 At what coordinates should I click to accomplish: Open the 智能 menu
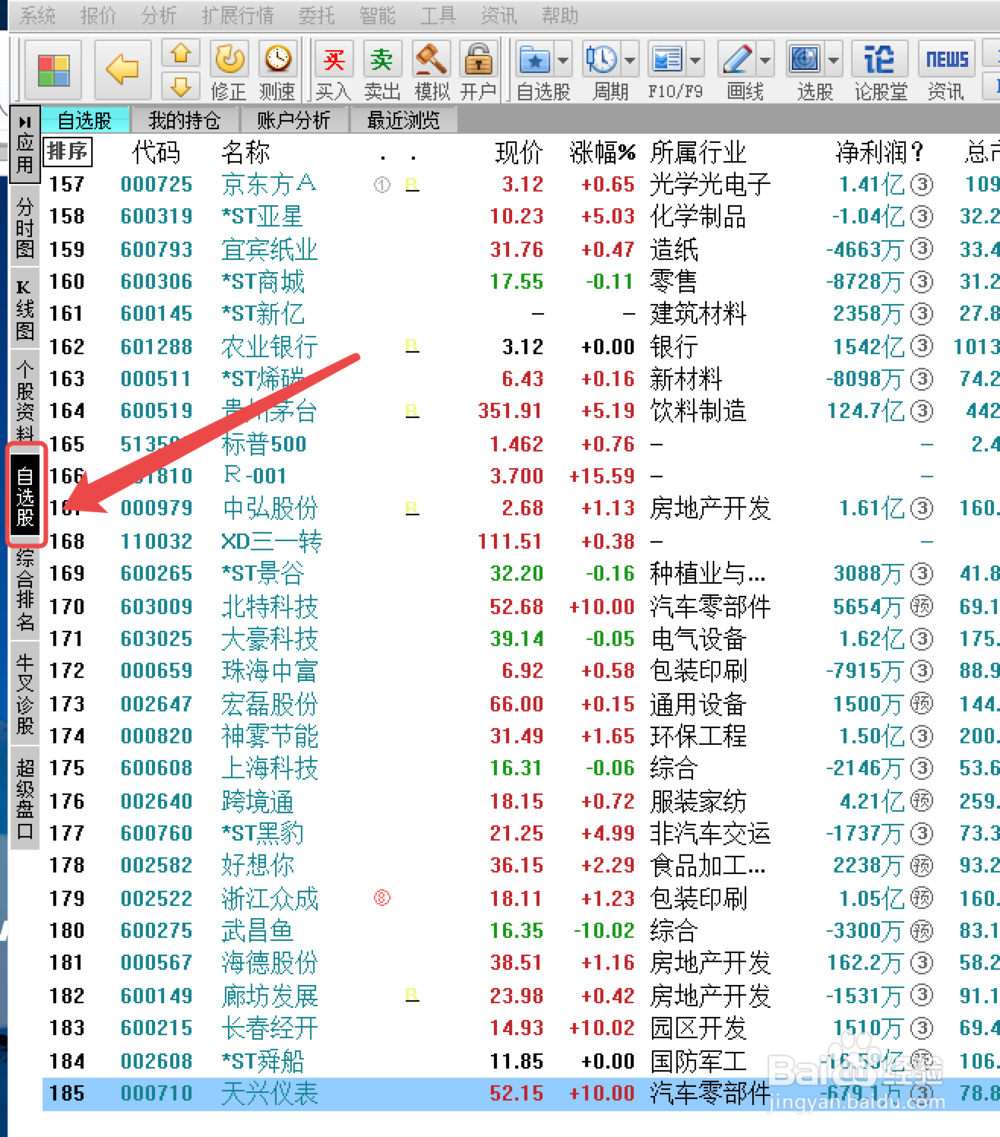[x=377, y=15]
